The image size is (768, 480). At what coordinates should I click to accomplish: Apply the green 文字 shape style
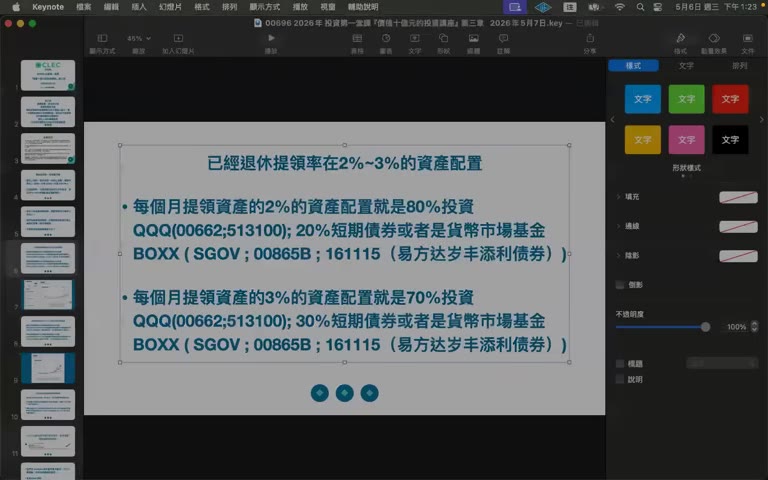coord(686,99)
